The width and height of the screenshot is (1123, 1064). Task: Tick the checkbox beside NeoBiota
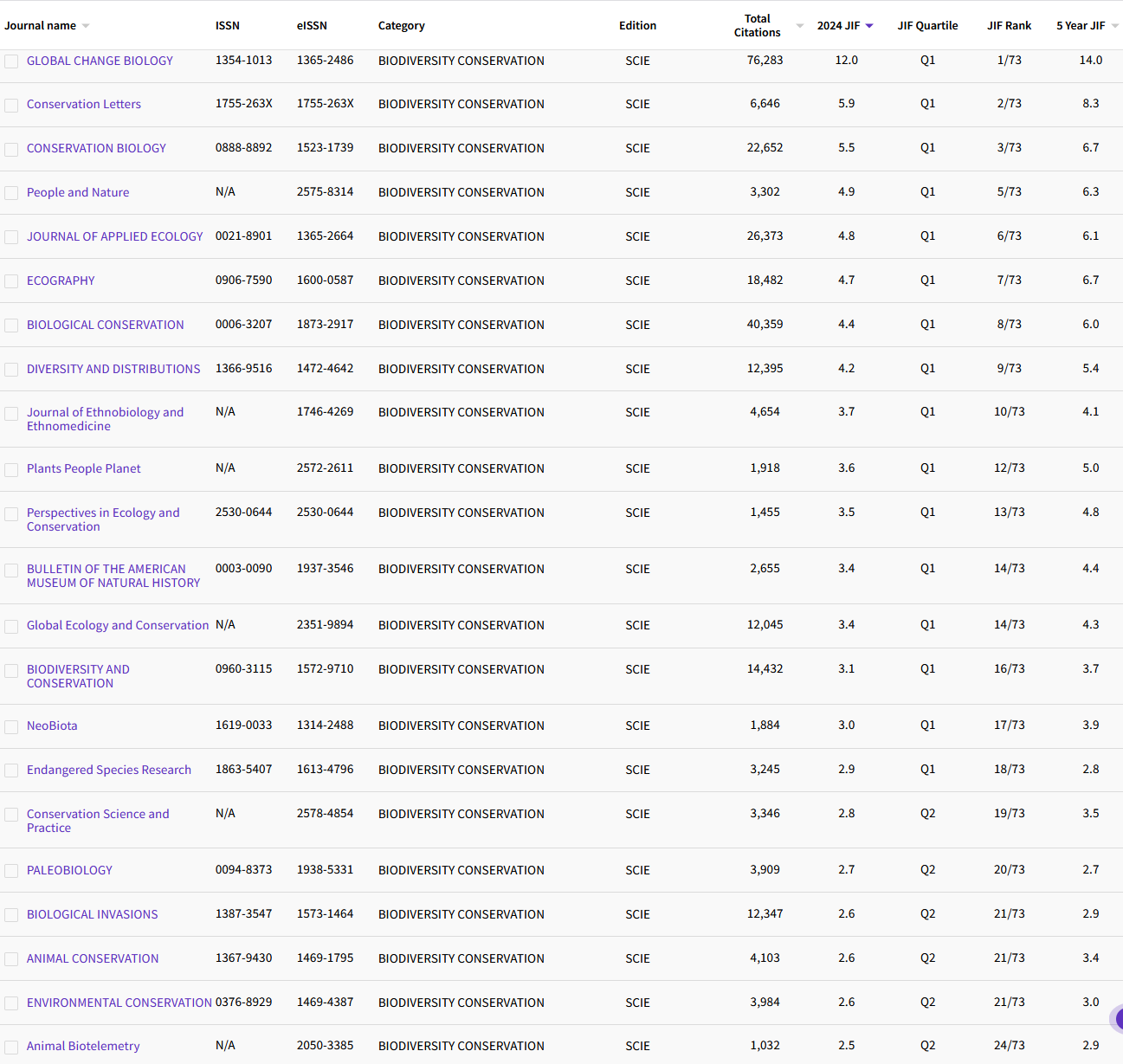pos(11,726)
